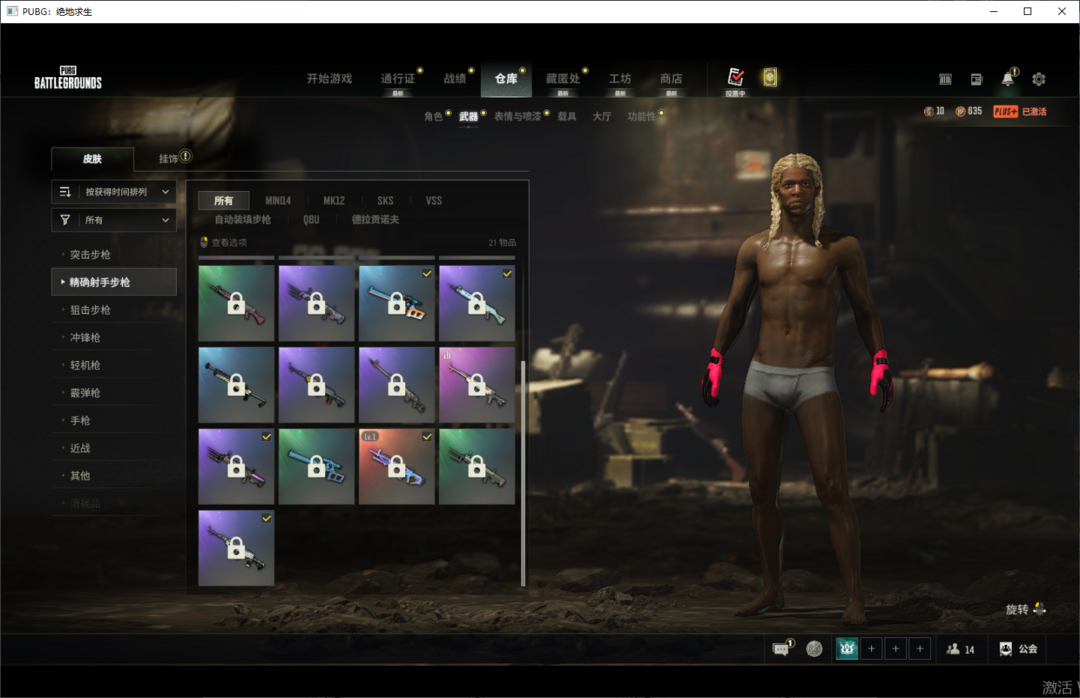Click the gold card icon in top bar

[x=769, y=78]
